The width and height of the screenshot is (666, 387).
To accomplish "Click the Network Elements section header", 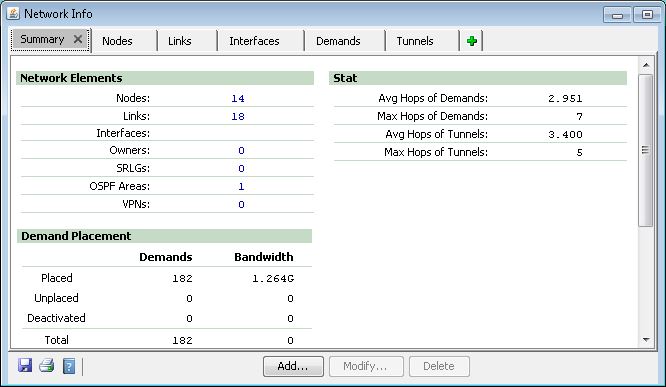I will tap(165, 78).
